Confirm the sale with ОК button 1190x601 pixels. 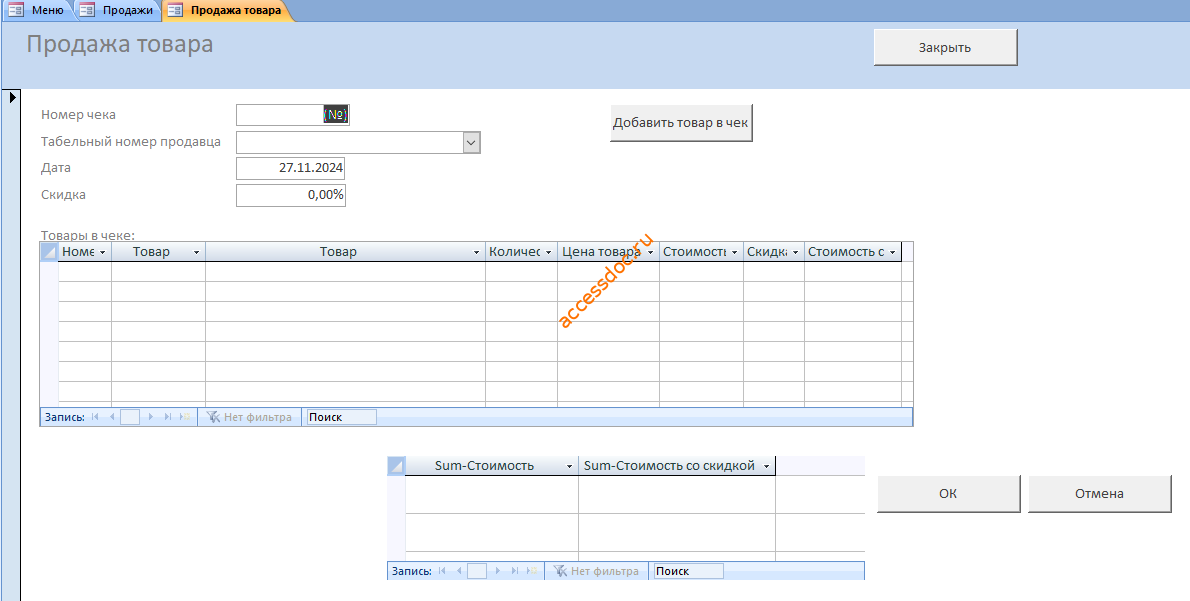point(948,493)
